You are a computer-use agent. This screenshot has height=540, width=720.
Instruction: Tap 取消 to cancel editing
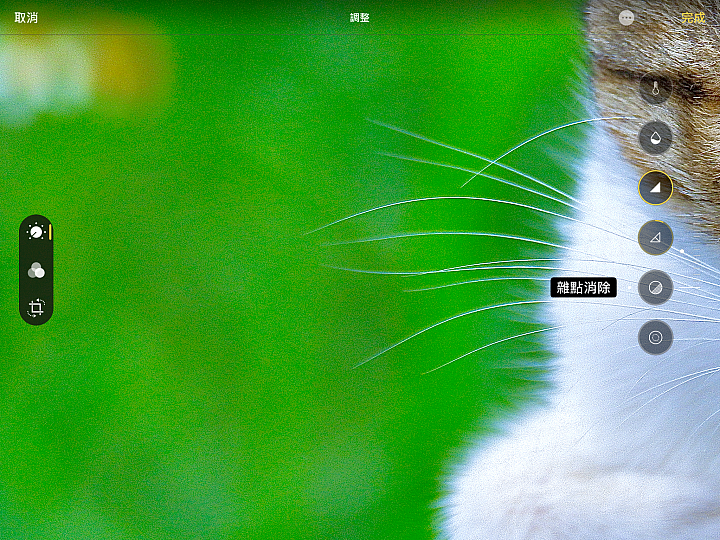click(x=26, y=18)
